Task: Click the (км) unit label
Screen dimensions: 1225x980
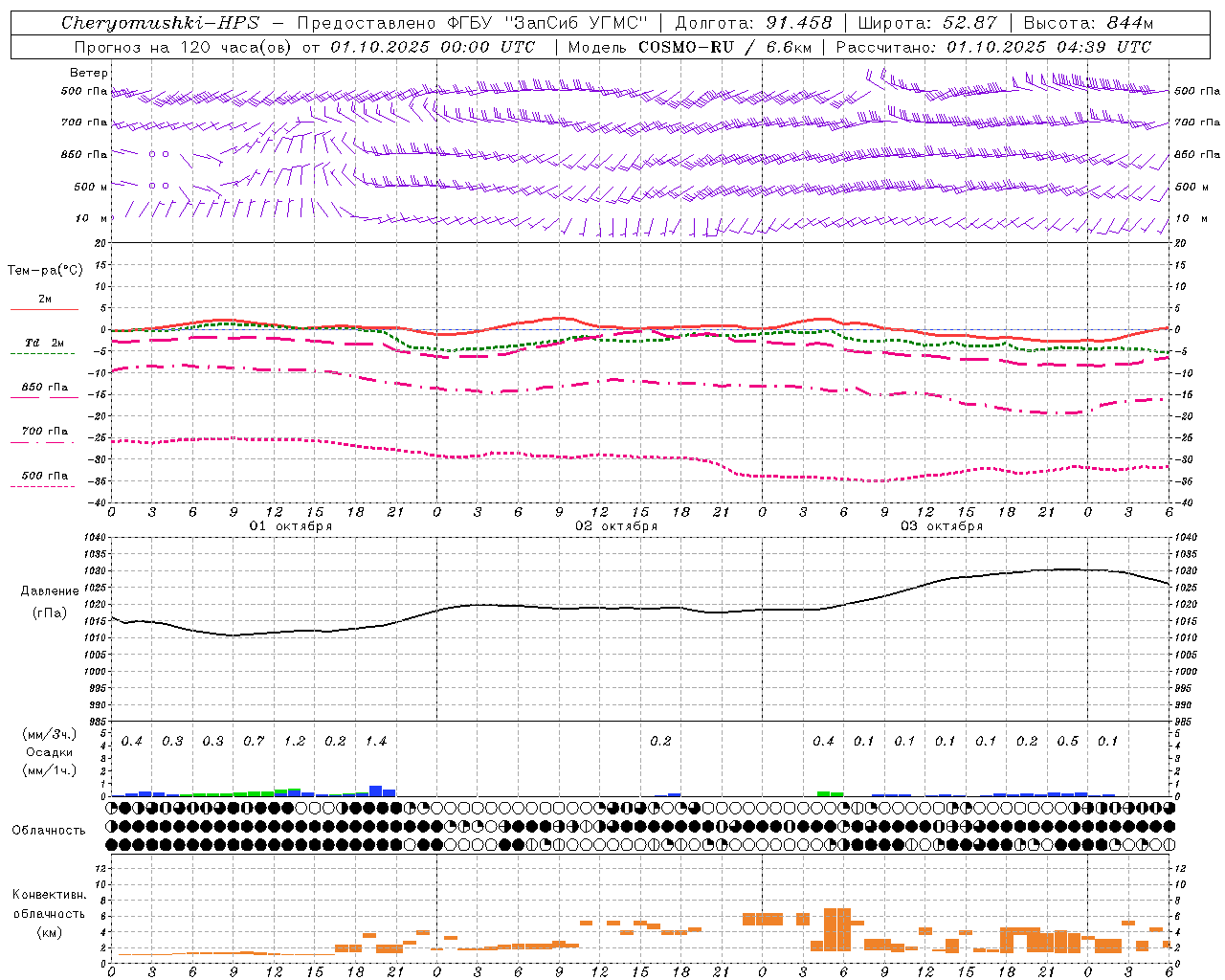Action: (x=50, y=932)
